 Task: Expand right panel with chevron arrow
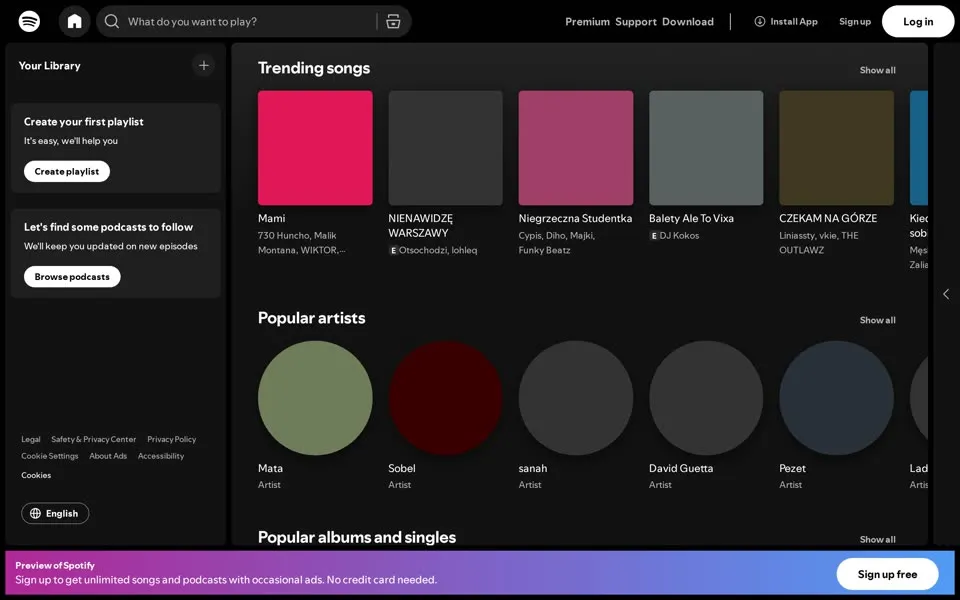click(946, 294)
